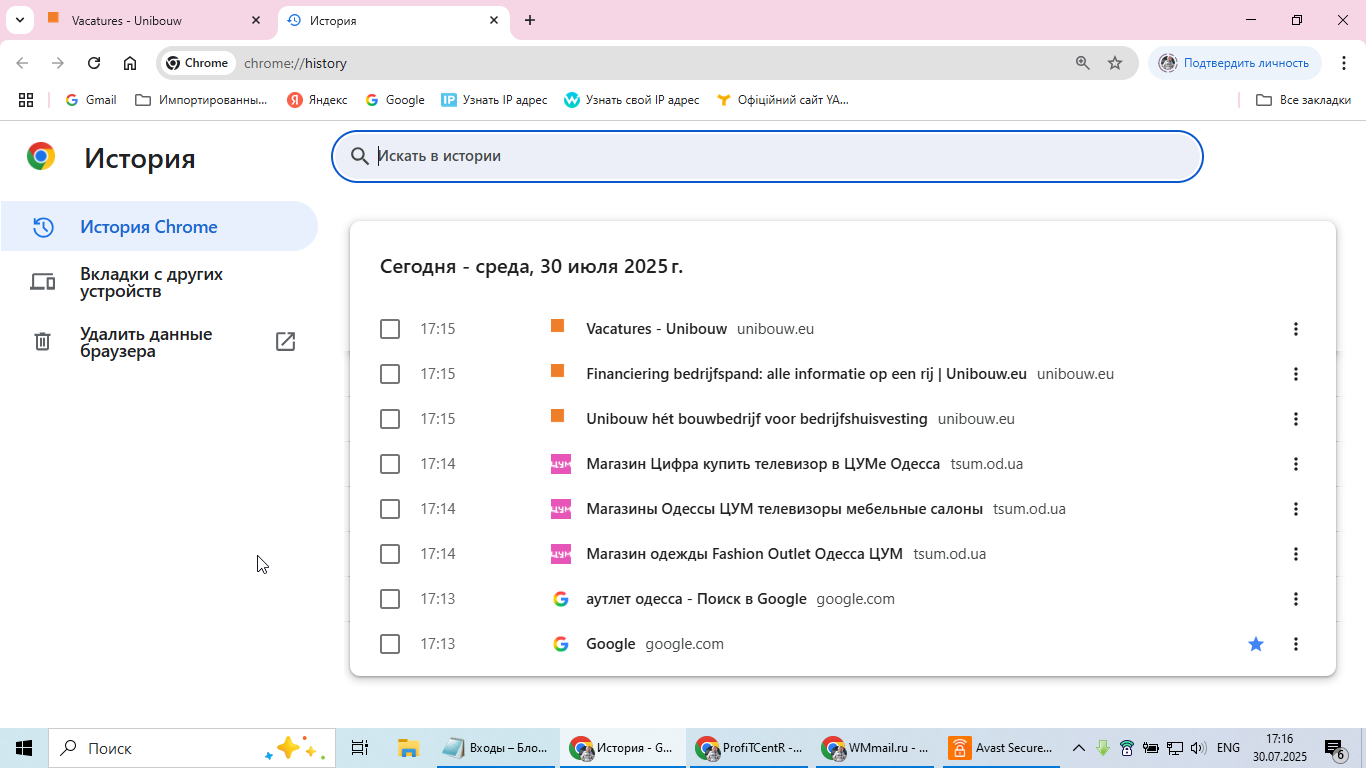Open the zoom magnifier icon in address bar
1366x768 pixels.
(x=1083, y=63)
